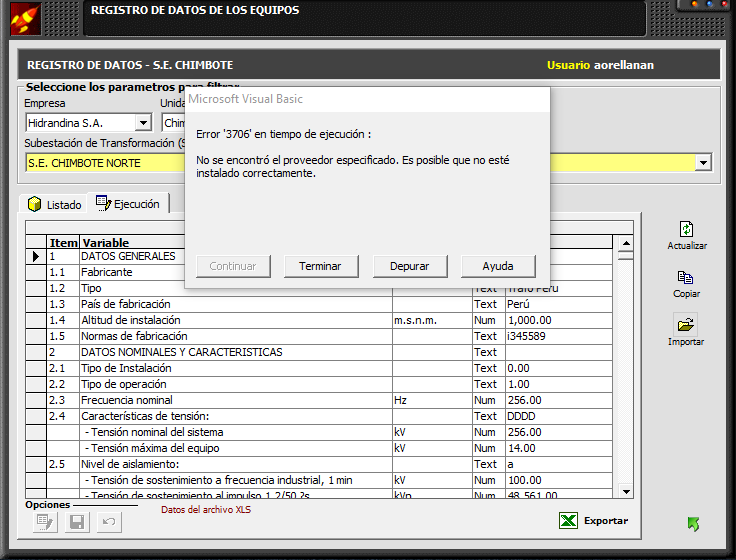Click the Excel Exportar icon
This screenshot has height=560, width=736.
click(x=568, y=521)
